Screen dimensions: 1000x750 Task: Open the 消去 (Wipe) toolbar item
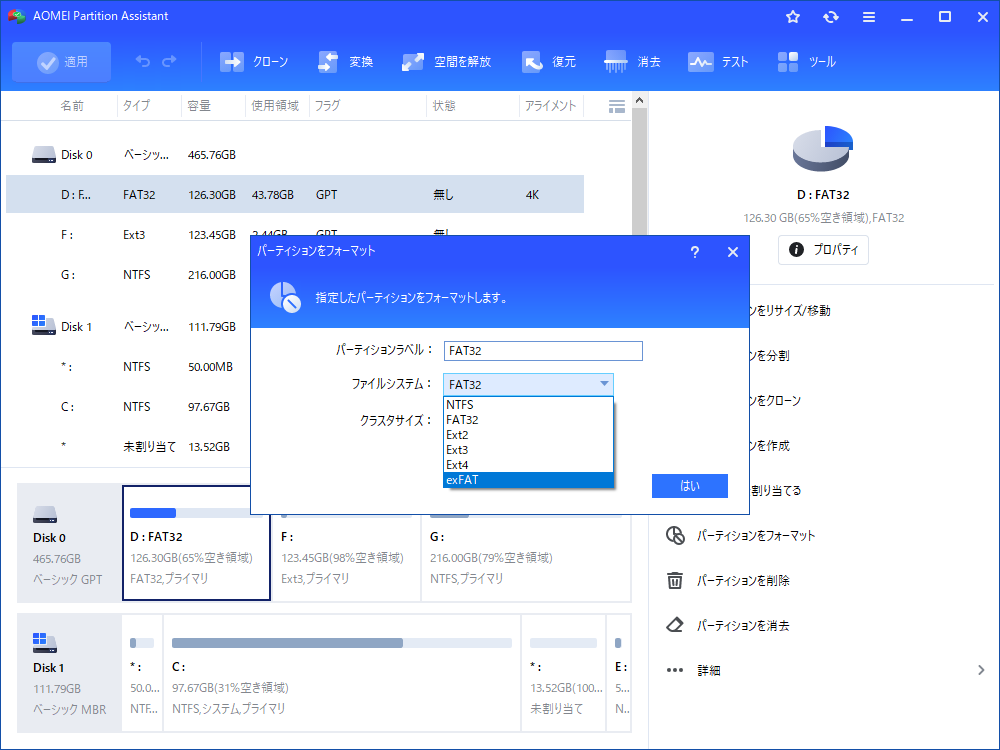pyautogui.click(x=632, y=62)
